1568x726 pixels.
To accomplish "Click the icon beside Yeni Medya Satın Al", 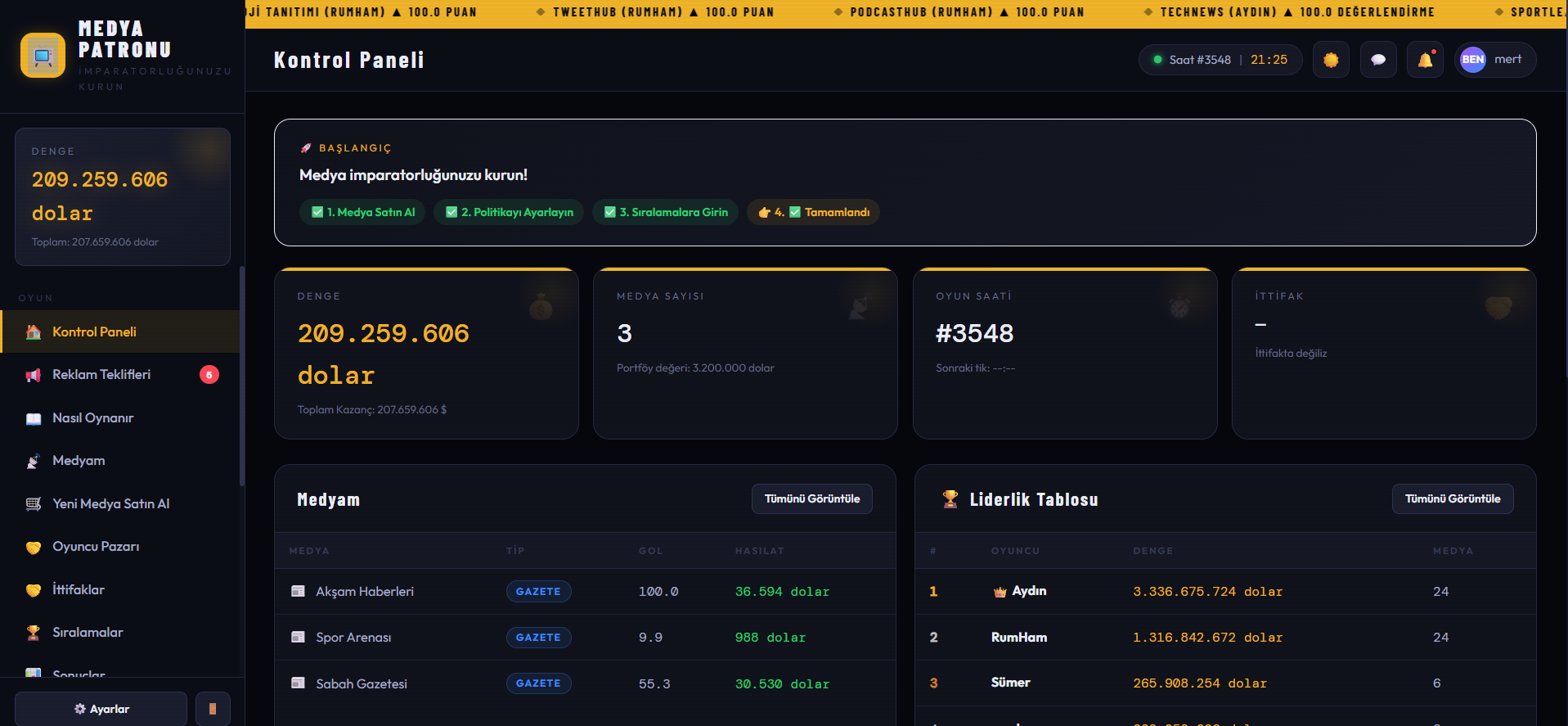I will point(34,504).
